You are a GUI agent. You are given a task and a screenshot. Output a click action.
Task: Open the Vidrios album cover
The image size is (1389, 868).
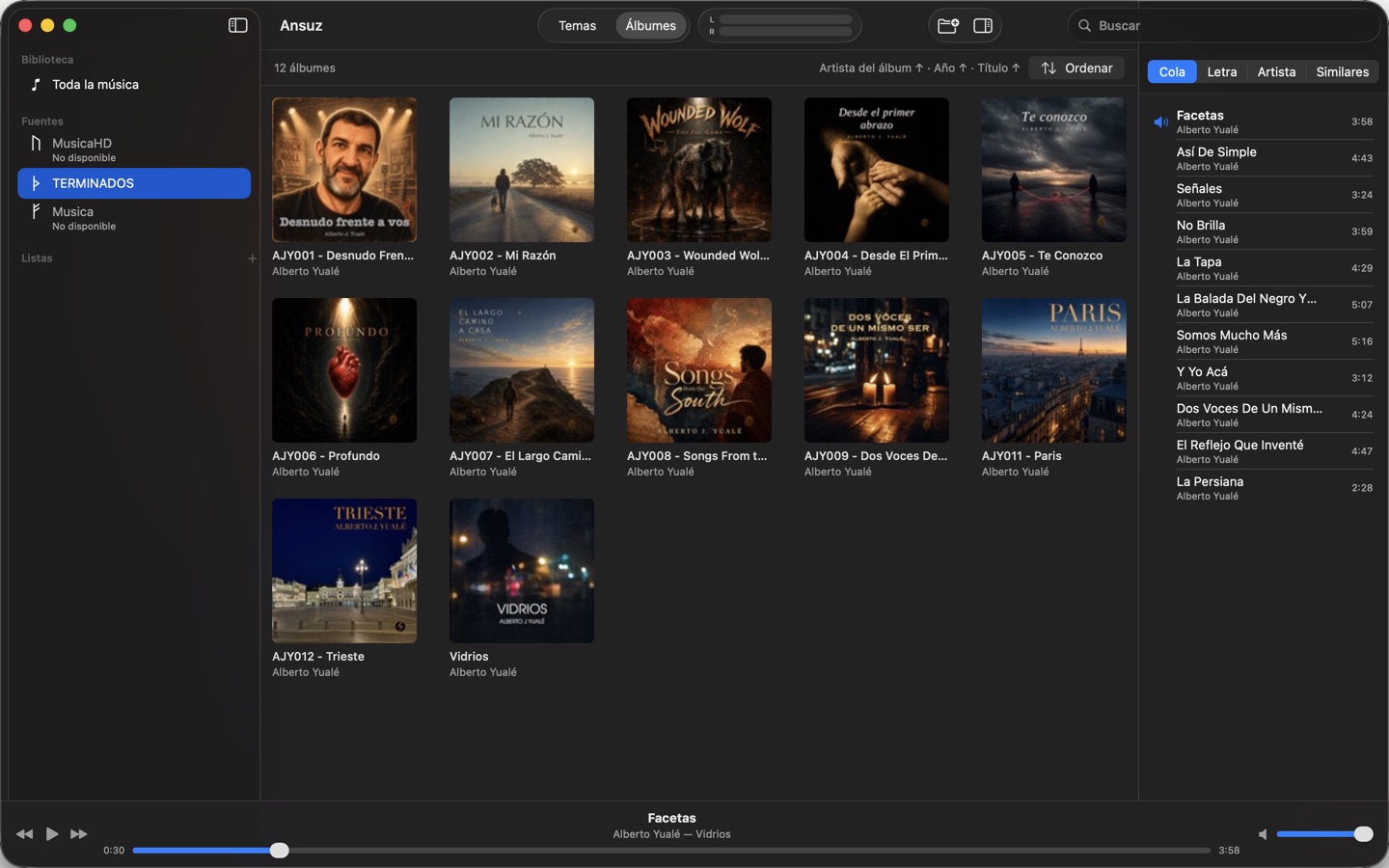pos(522,571)
